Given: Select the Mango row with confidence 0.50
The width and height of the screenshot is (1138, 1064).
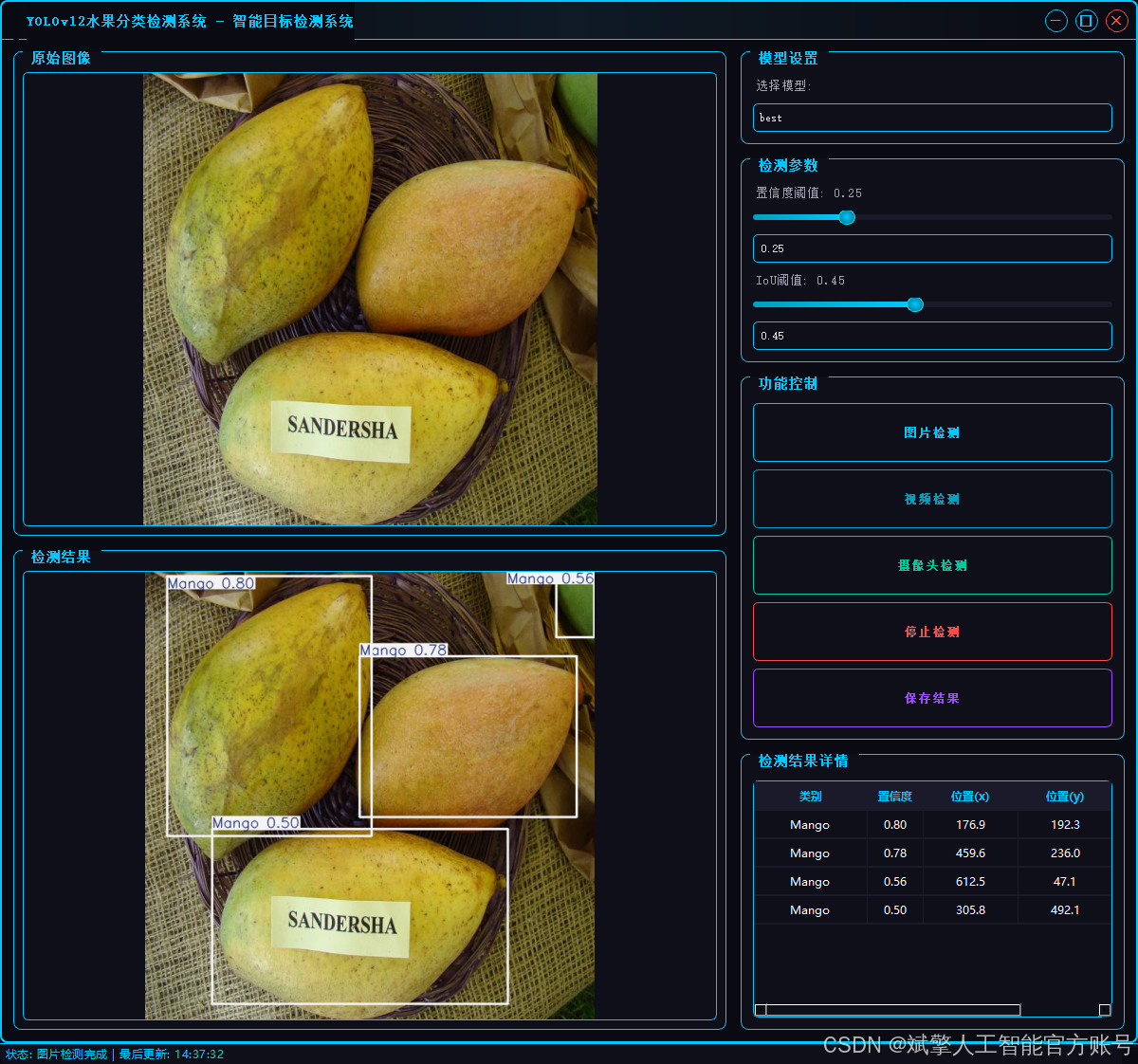Looking at the screenshot, I should tap(932, 910).
